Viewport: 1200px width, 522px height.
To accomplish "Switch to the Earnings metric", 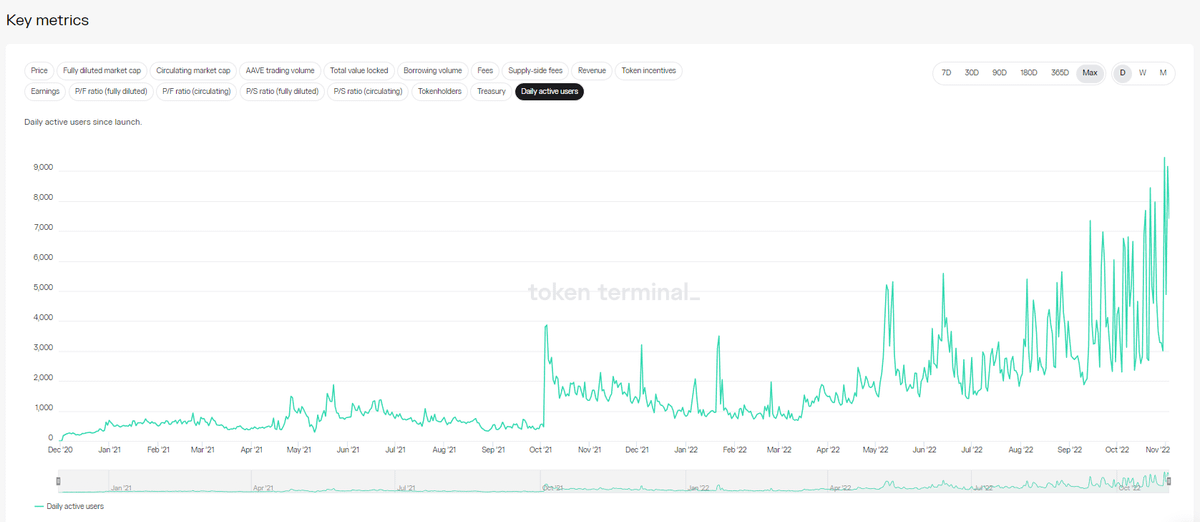I will tap(45, 92).
